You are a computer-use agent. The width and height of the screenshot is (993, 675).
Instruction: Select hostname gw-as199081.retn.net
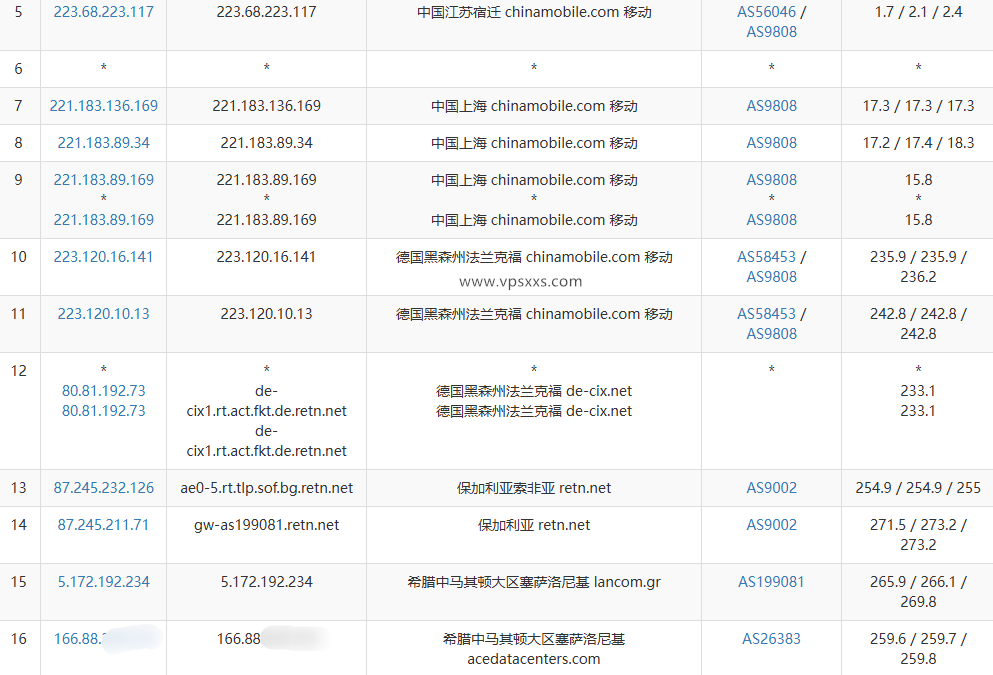point(267,525)
